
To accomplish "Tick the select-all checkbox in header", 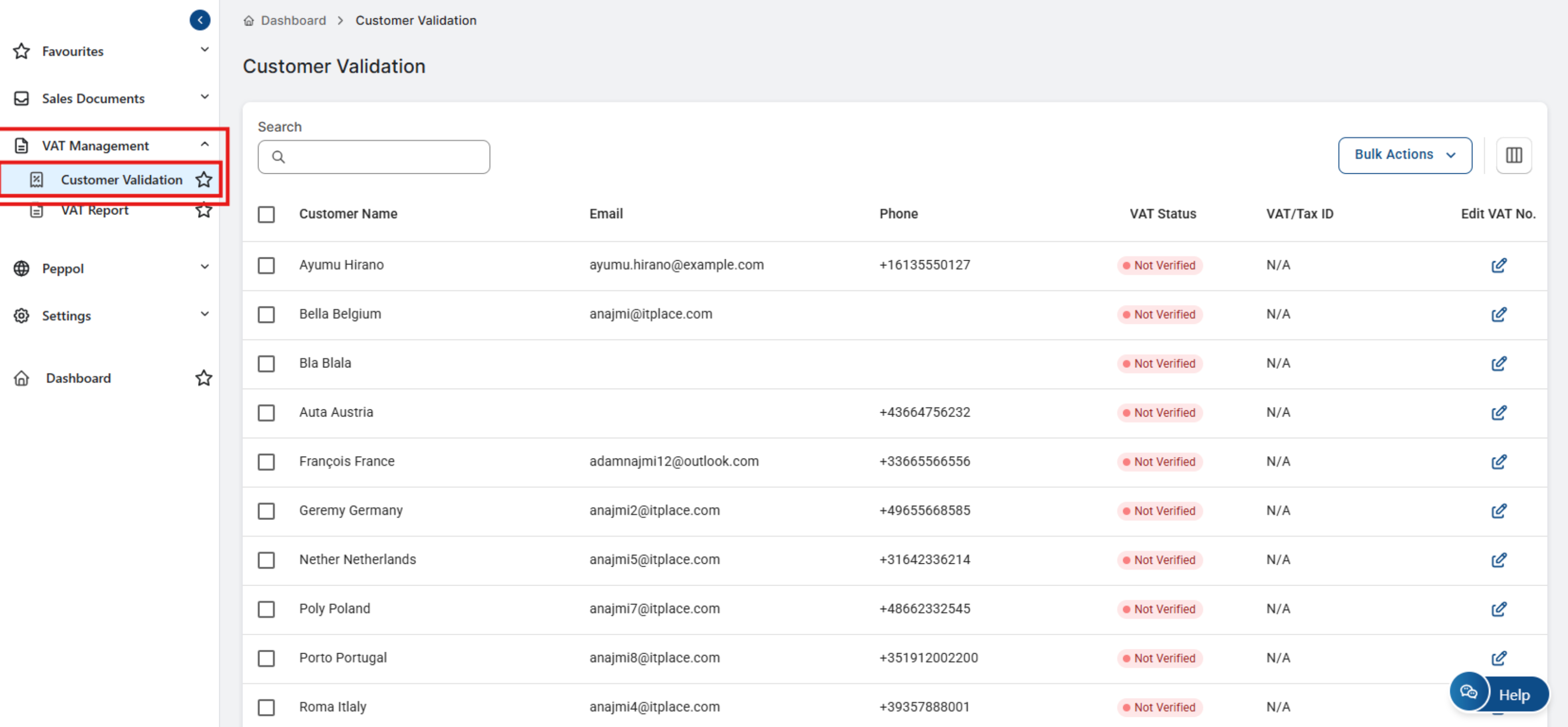I will coord(266,214).
